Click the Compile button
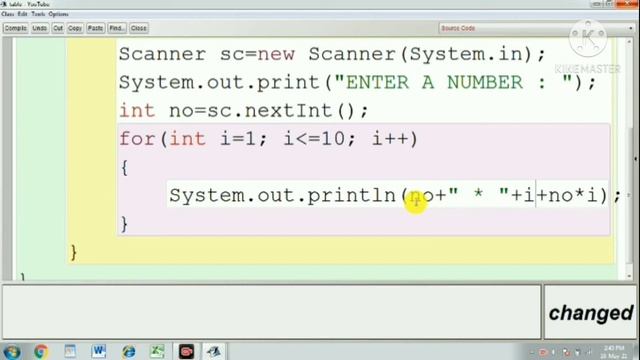This screenshot has width=640, height=360. click(16, 28)
